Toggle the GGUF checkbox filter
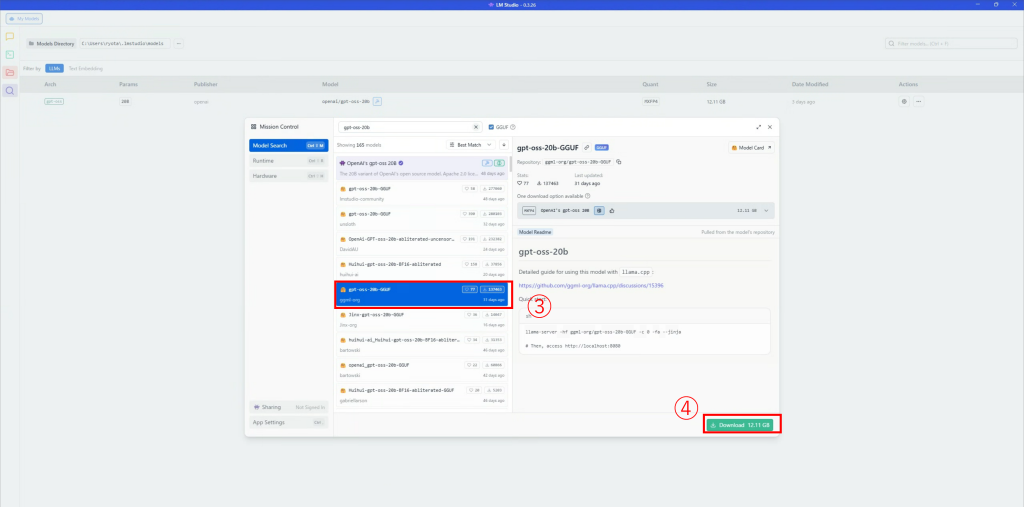Image resolution: width=1024 pixels, height=507 pixels. pyautogui.click(x=491, y=128)
